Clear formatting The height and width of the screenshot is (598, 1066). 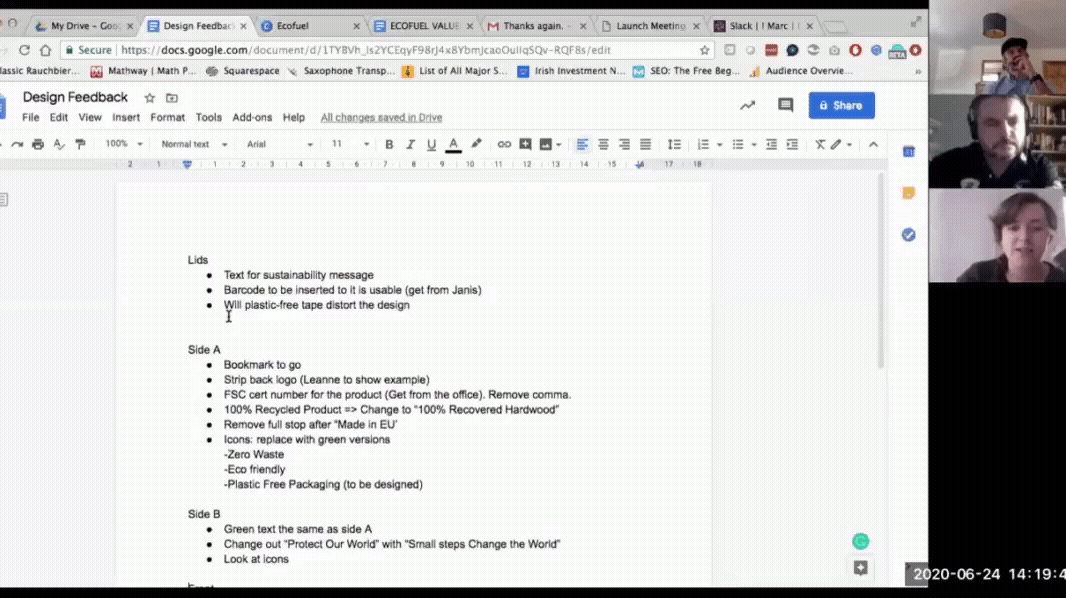click(820, 144)
